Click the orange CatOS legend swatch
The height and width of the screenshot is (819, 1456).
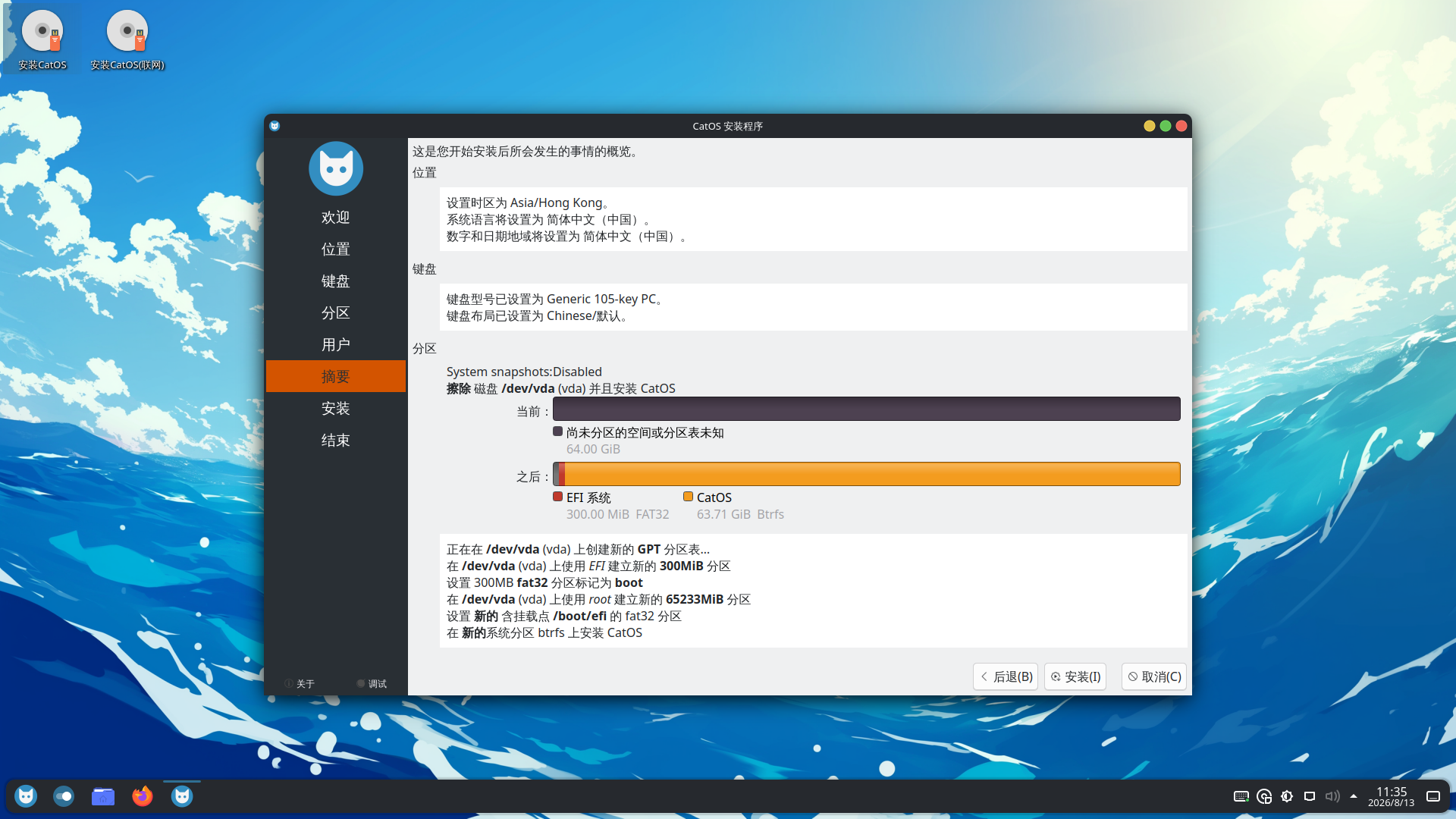coord(689,497)
